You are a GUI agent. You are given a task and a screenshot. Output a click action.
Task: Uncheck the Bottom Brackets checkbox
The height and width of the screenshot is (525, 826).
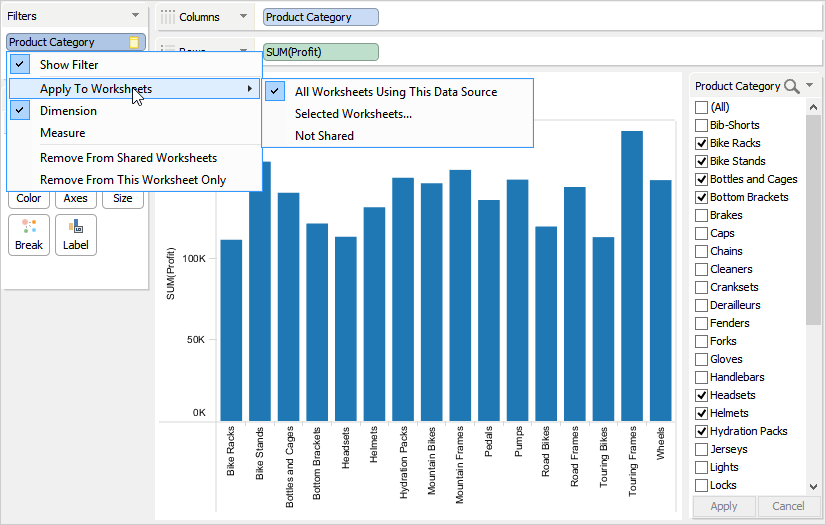point(701,197)
